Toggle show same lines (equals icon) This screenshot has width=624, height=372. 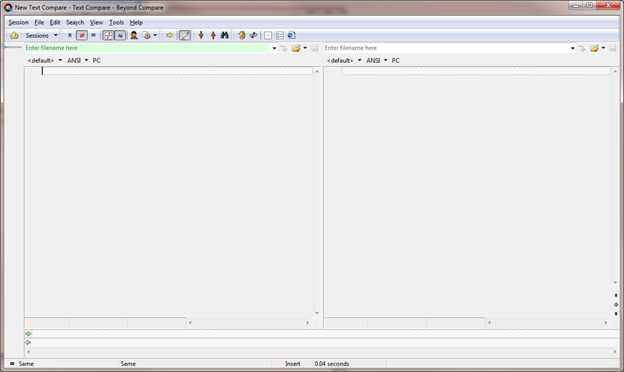click(93, 35)
